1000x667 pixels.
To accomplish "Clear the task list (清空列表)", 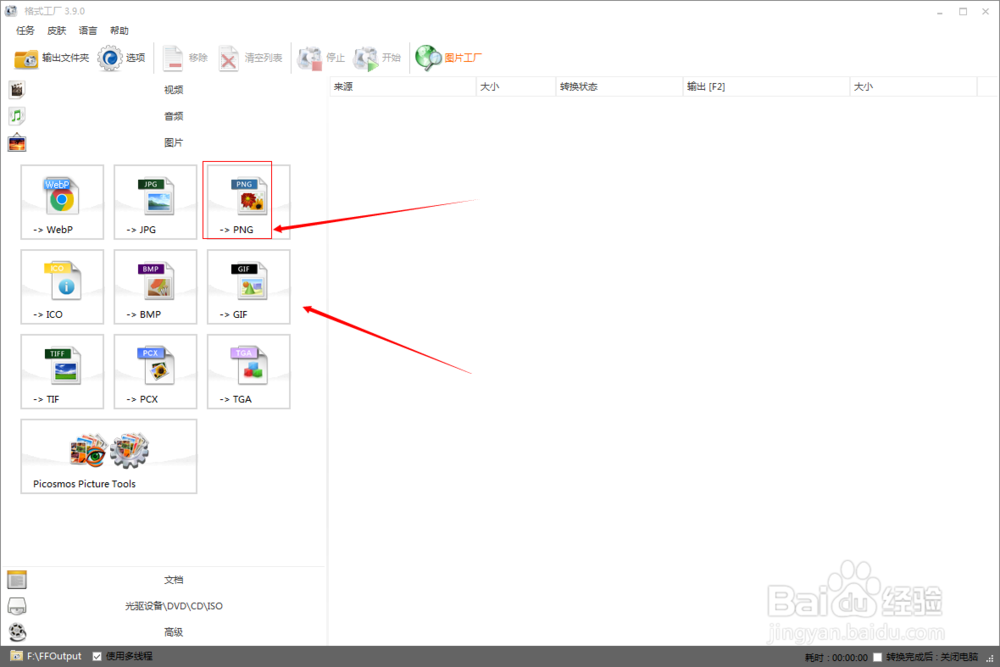I will 250,58.
